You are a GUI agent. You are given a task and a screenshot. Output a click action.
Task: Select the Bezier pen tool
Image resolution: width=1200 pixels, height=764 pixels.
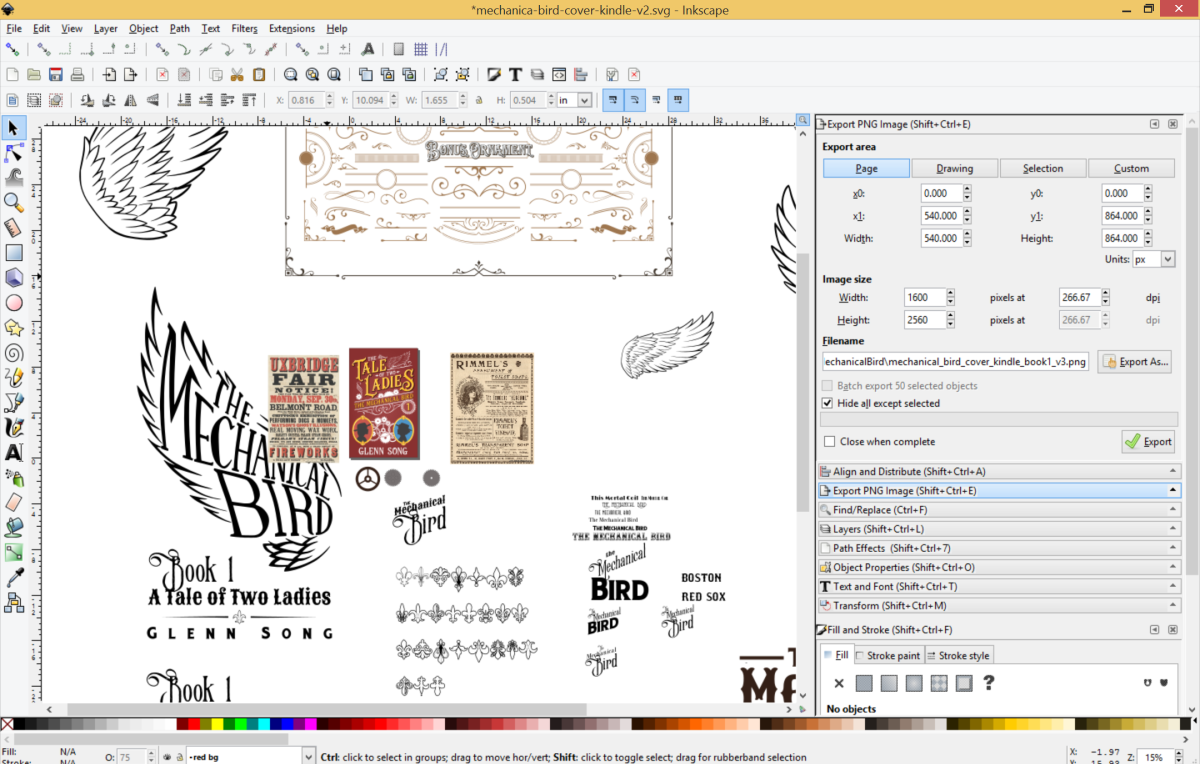[x=14, y=403]
